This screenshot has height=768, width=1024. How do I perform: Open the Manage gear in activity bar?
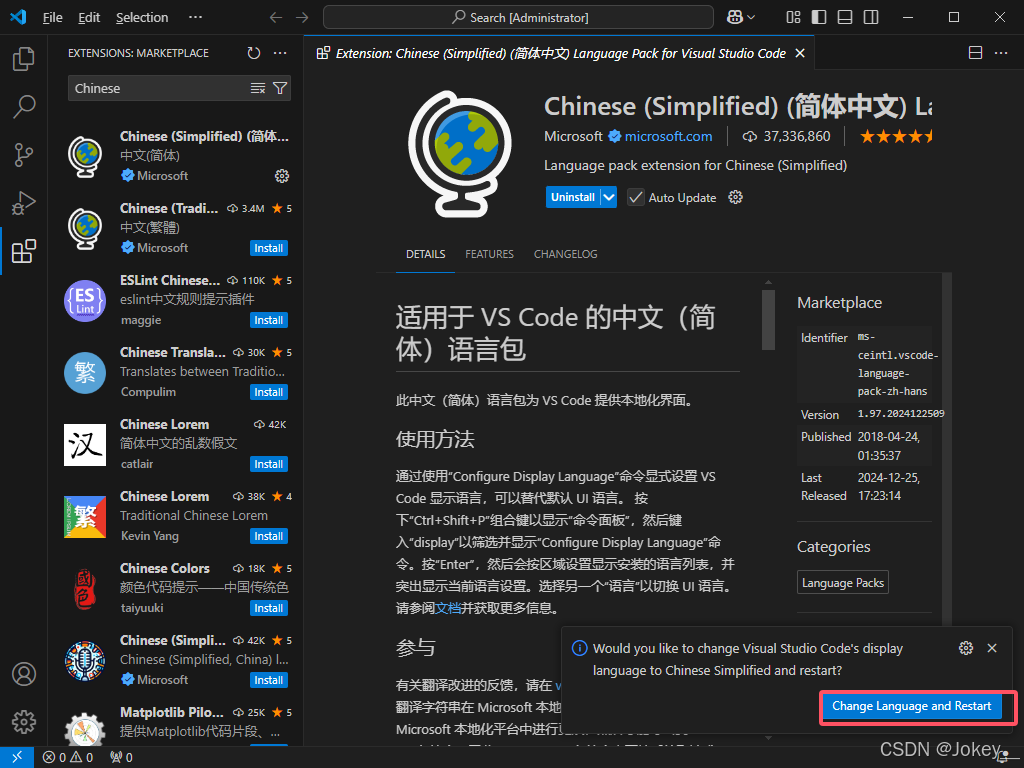(24, 722)
